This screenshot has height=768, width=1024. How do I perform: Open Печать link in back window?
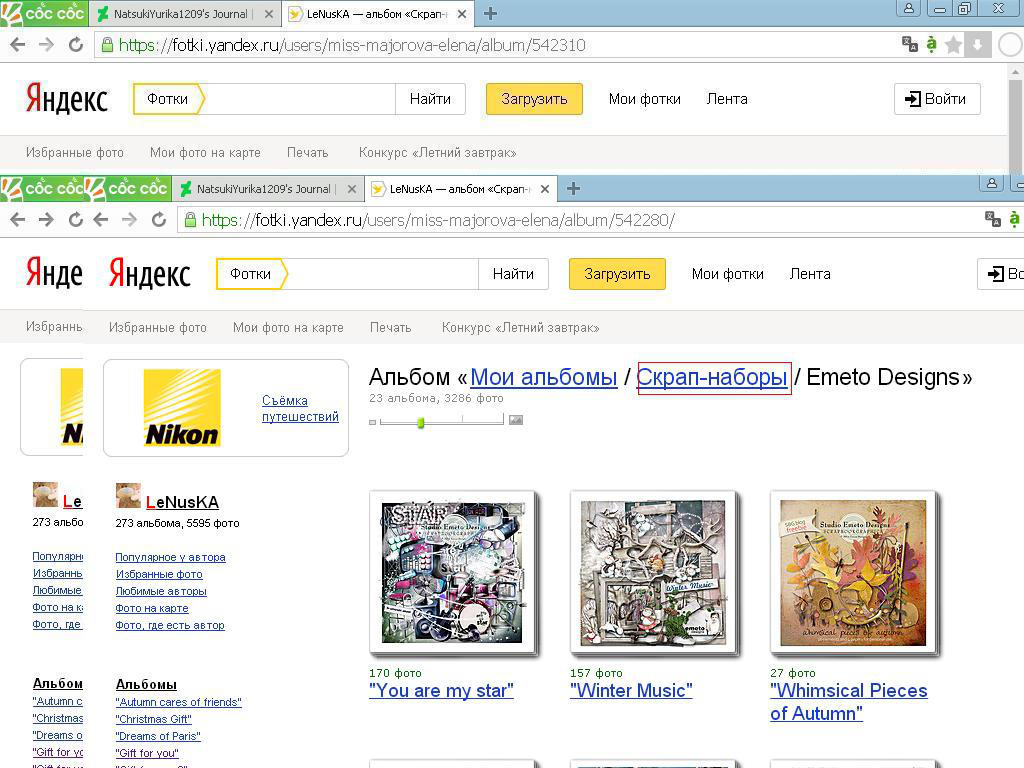pyautogui.click(x=308, y=152)
